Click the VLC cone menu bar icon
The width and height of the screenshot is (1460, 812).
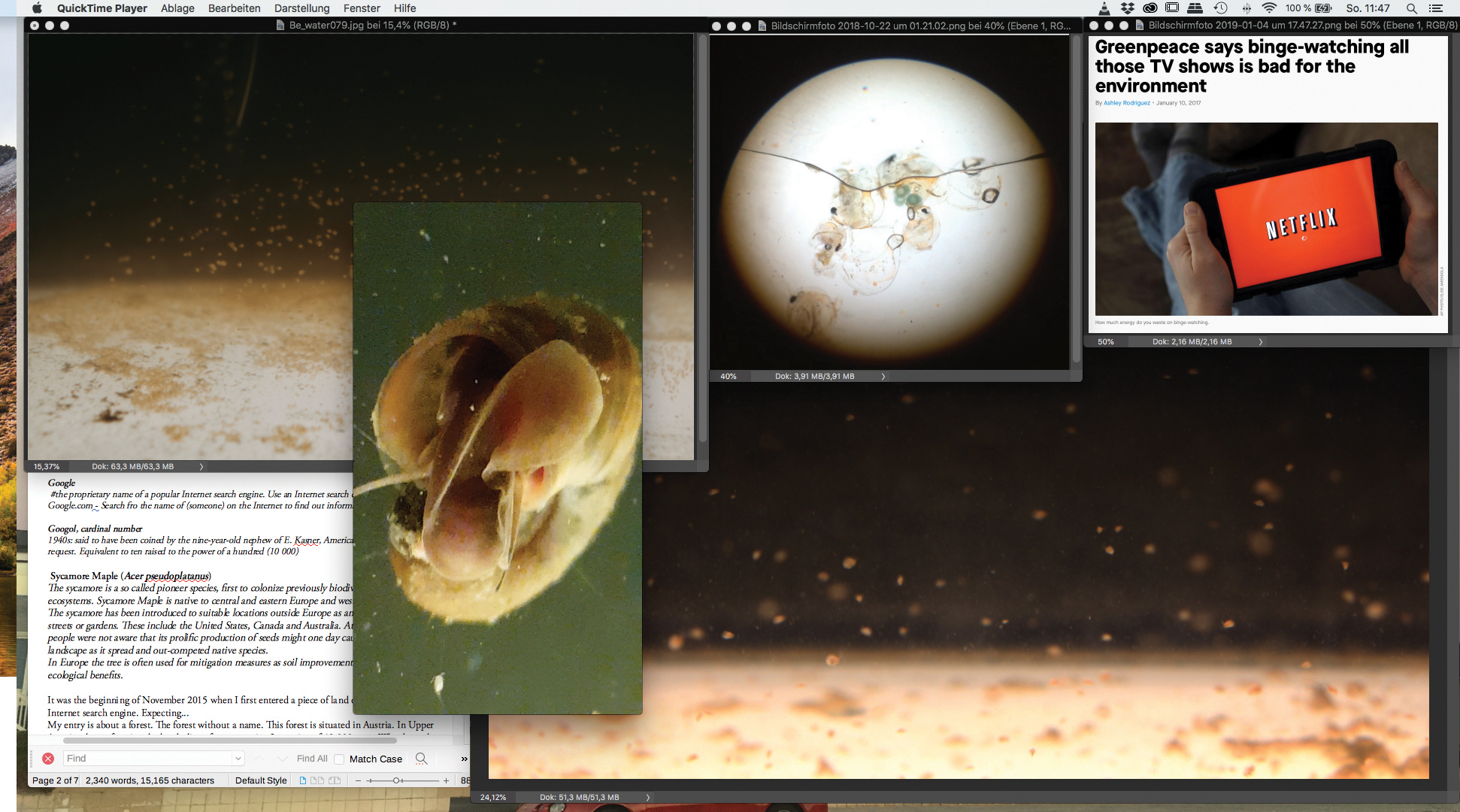pyautogui.click(x=1104, y=8)
